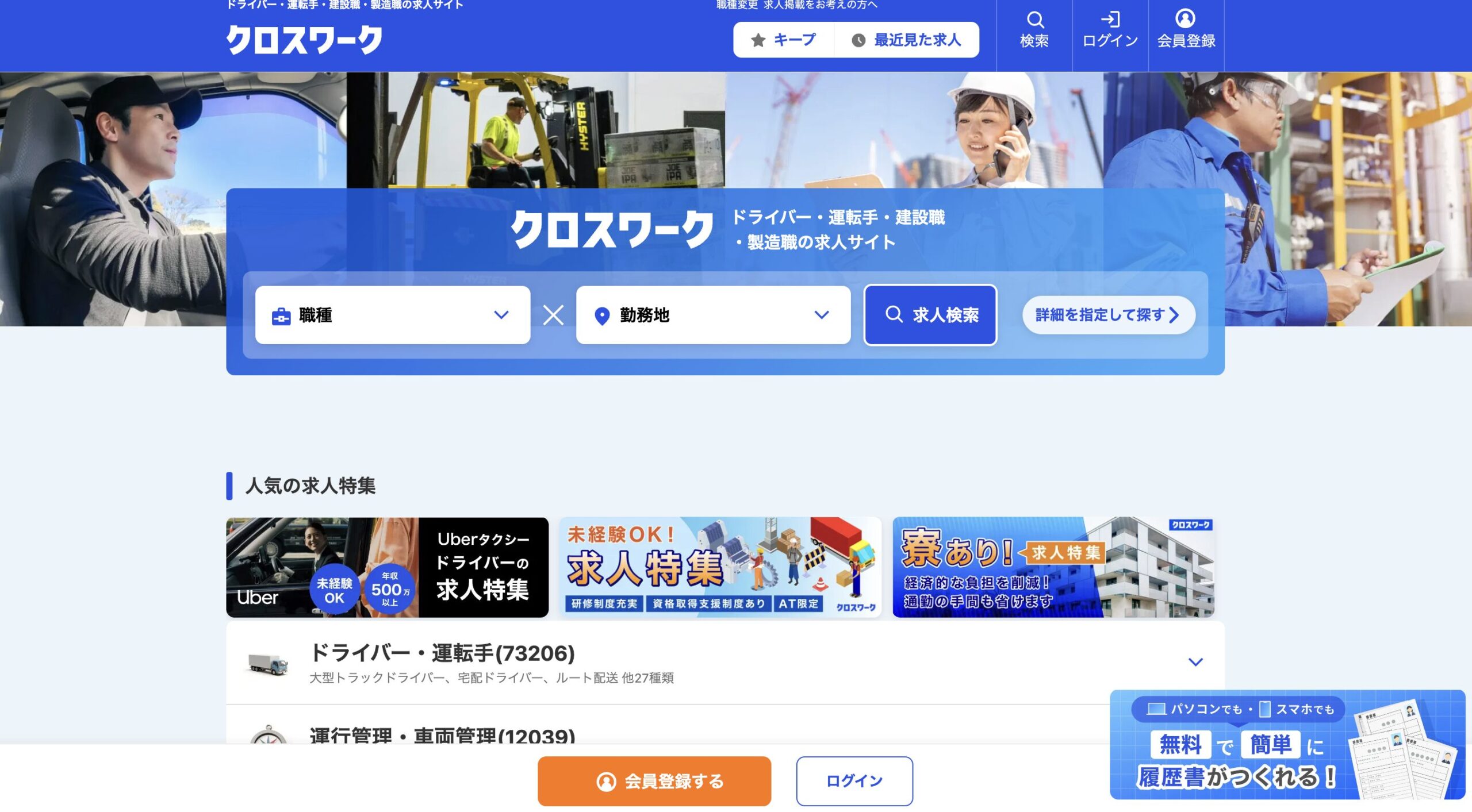Click the star キープ button

tap(784, 40)
